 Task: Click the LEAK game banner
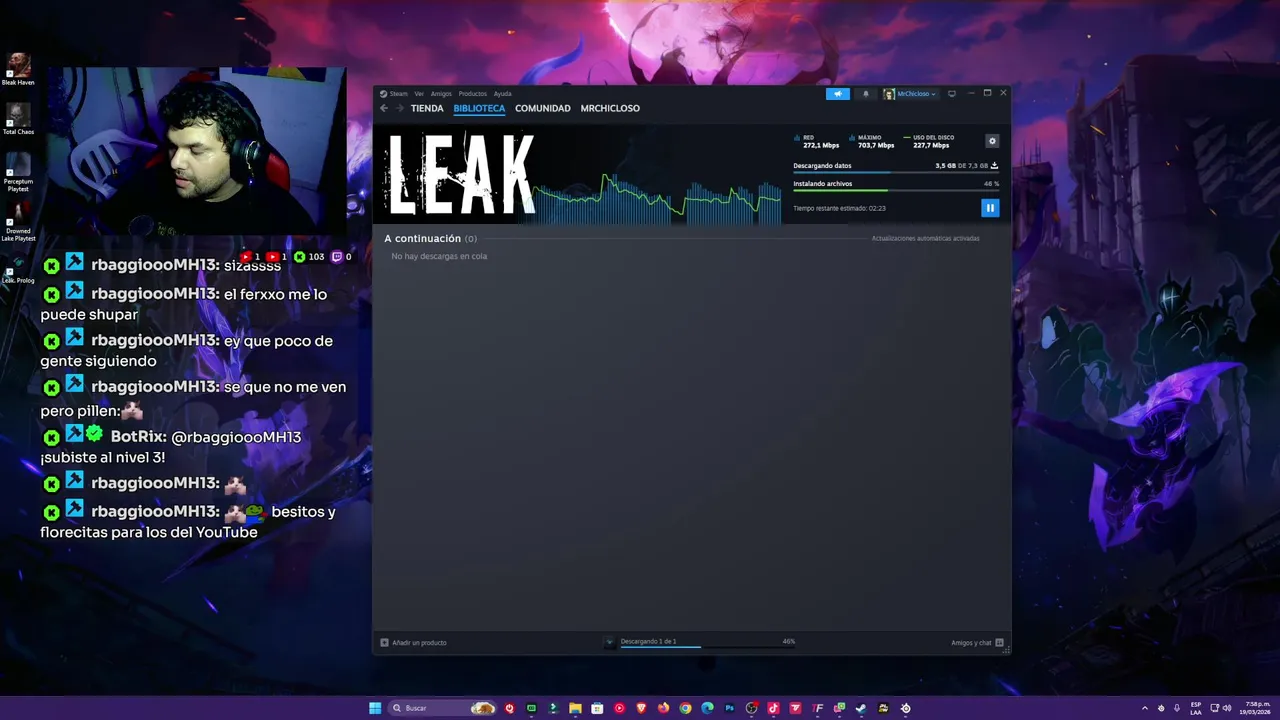pyautogui.click(x=461, y=174)
